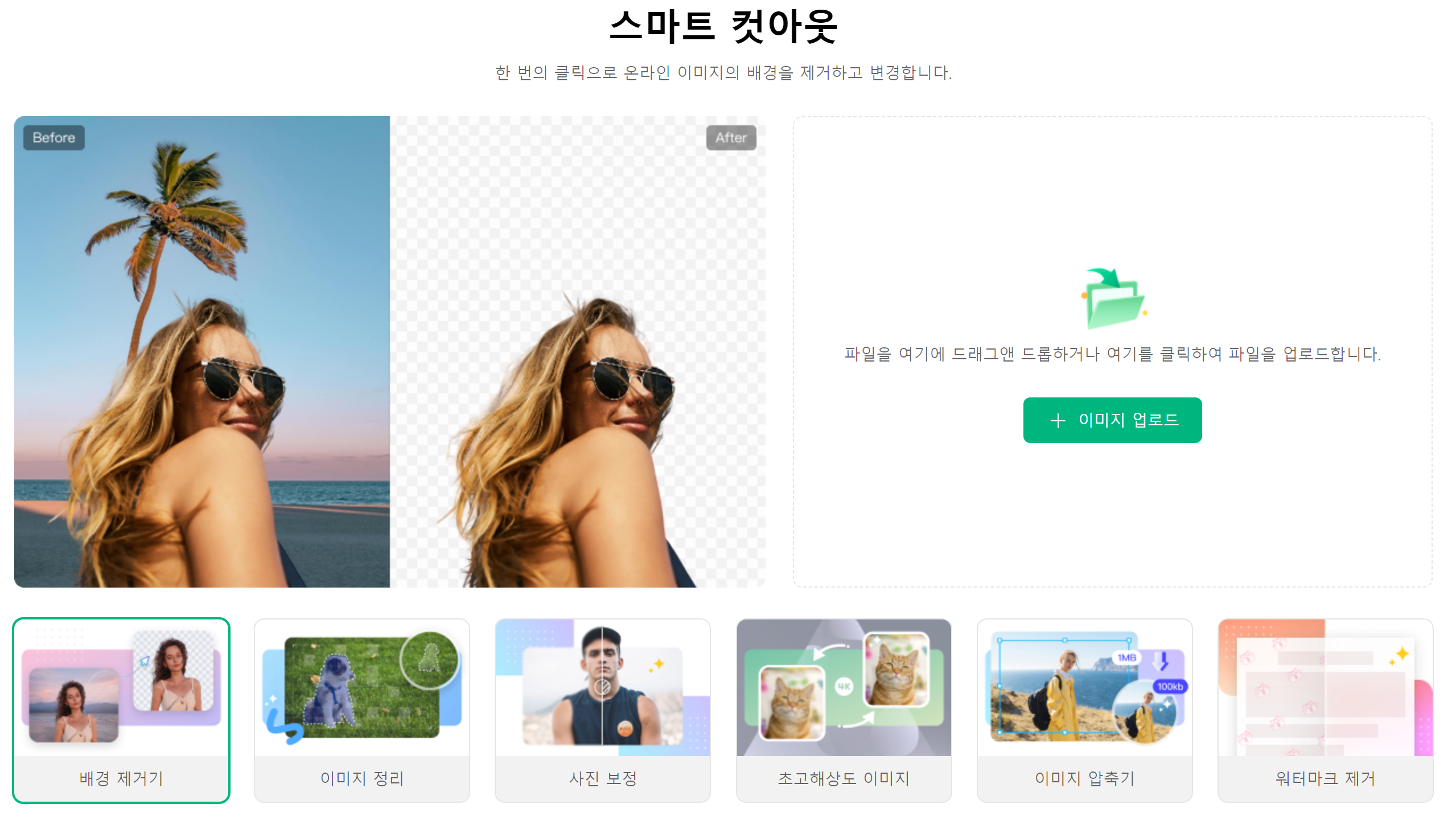Viewport: 1456px width, 825px height.
Task: Click the After side with transparent background
Action: pos(578,351)
